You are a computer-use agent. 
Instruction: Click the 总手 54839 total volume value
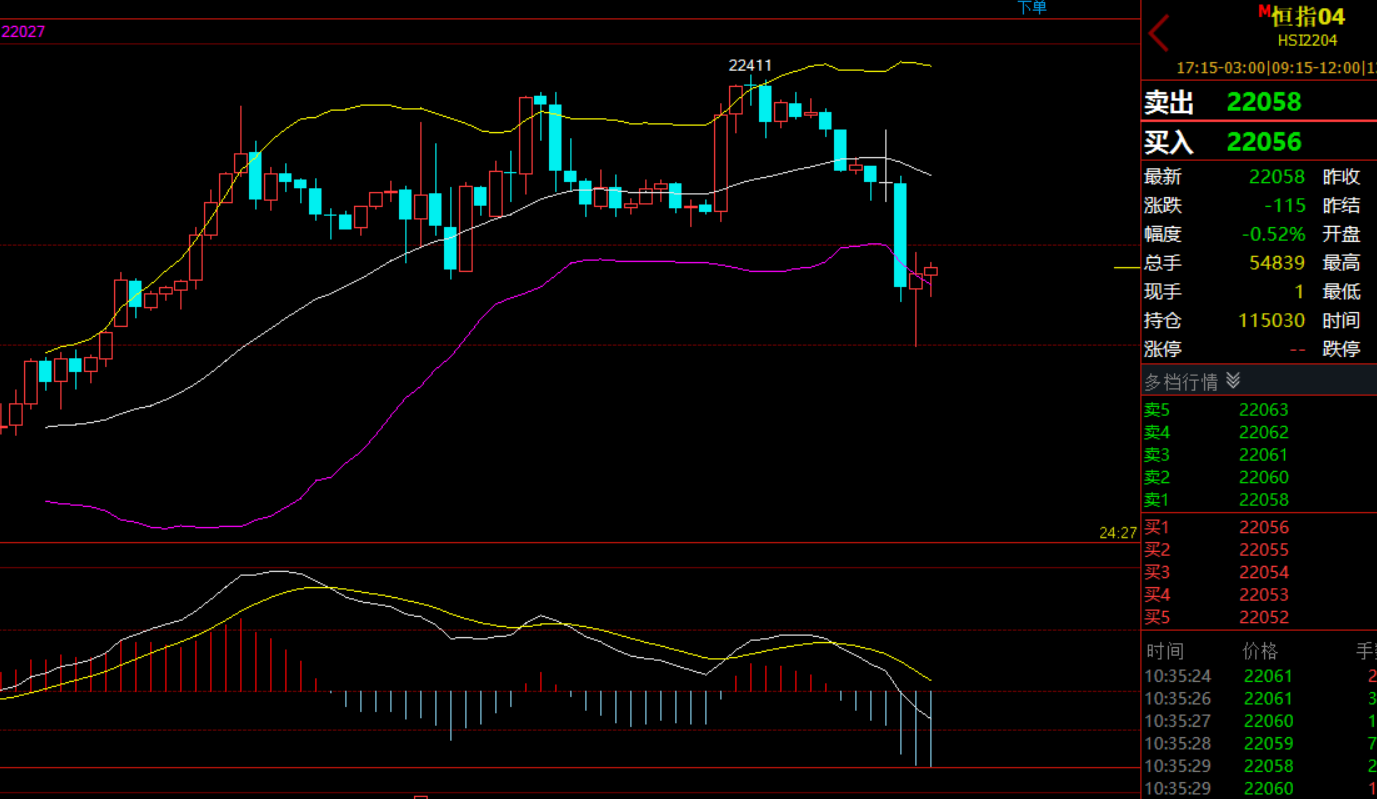pos(1277,263)
